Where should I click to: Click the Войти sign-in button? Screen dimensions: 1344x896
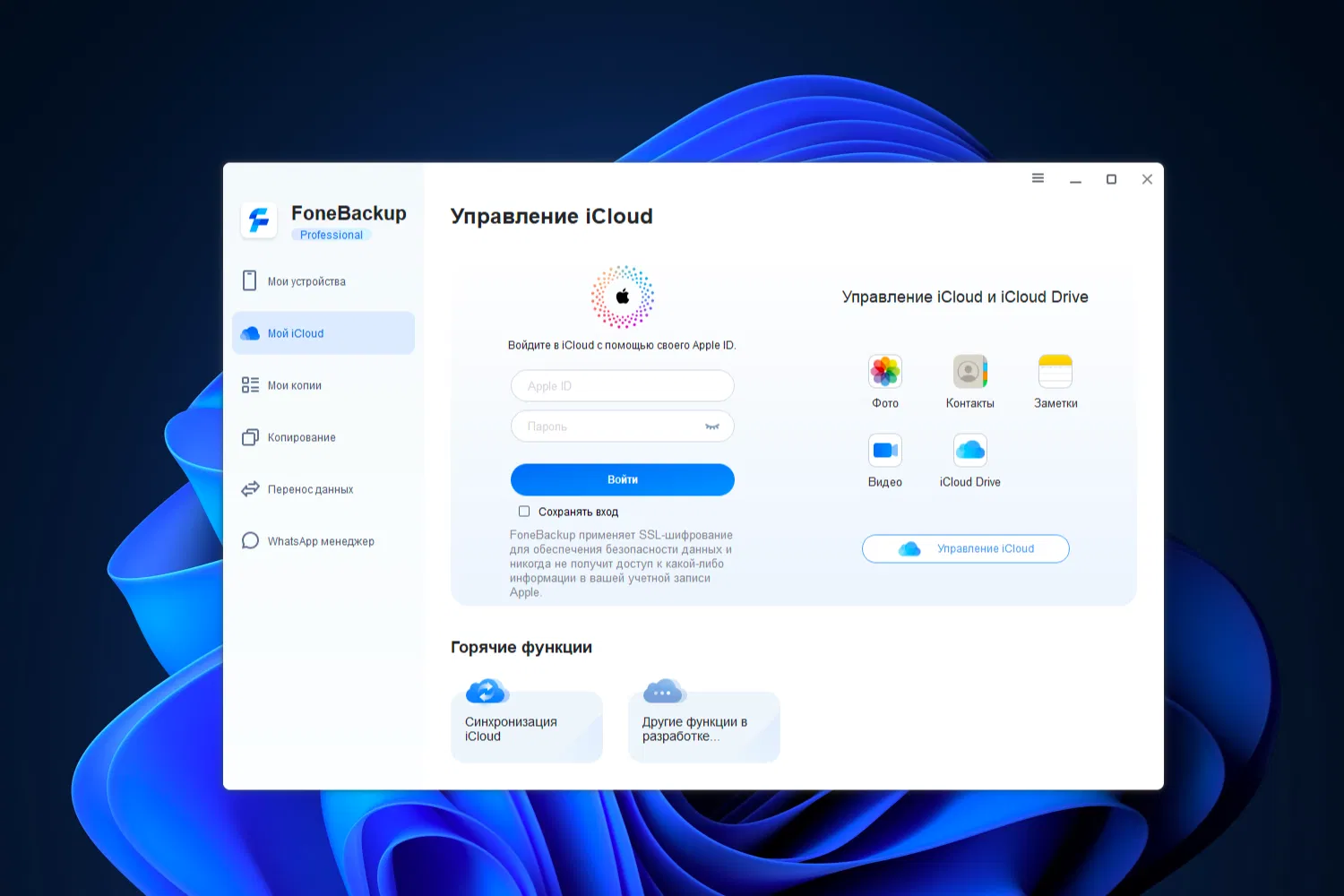point(623,479)
